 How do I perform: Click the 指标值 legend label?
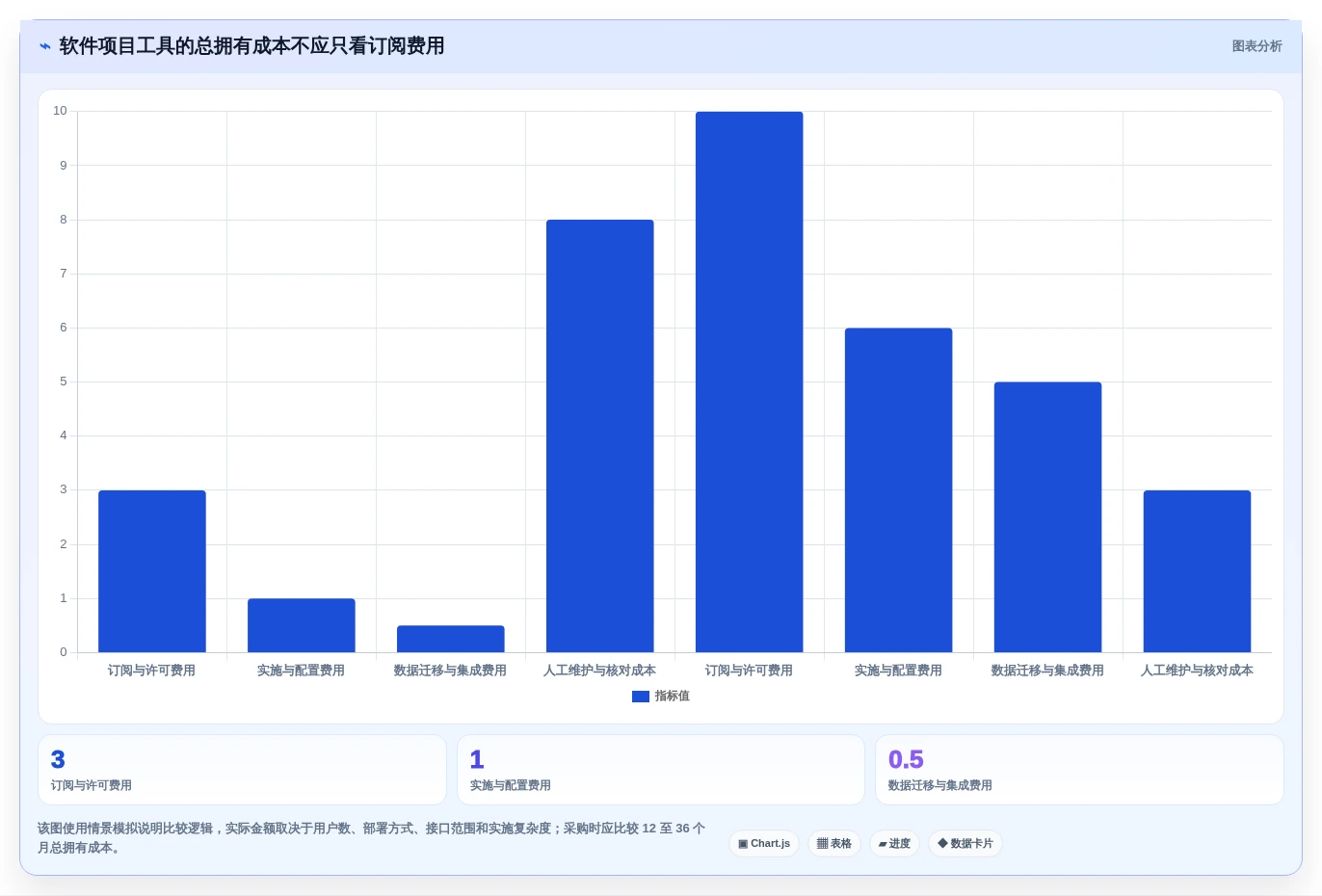(673, 696)
